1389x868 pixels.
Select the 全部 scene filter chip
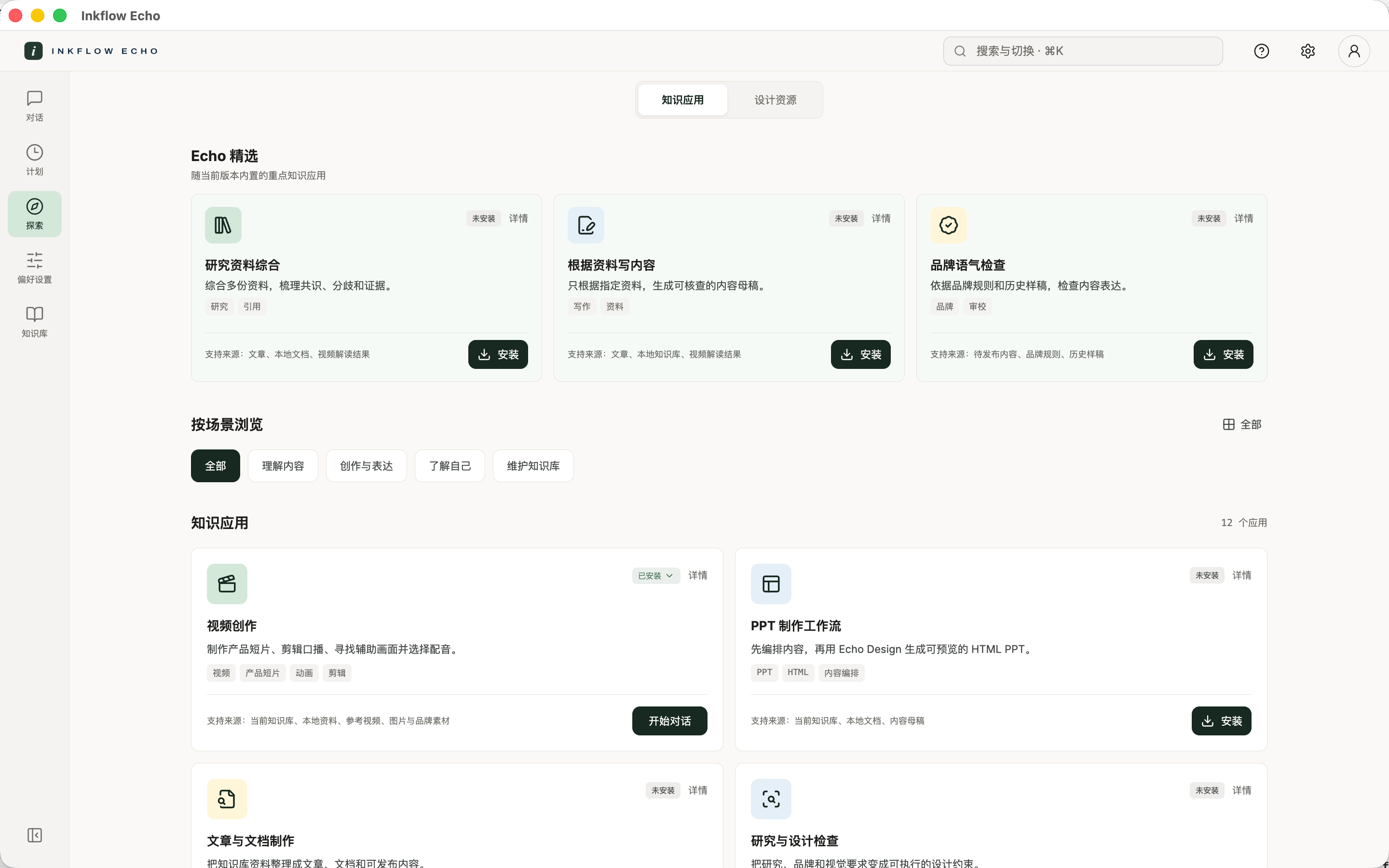(215, 465)
